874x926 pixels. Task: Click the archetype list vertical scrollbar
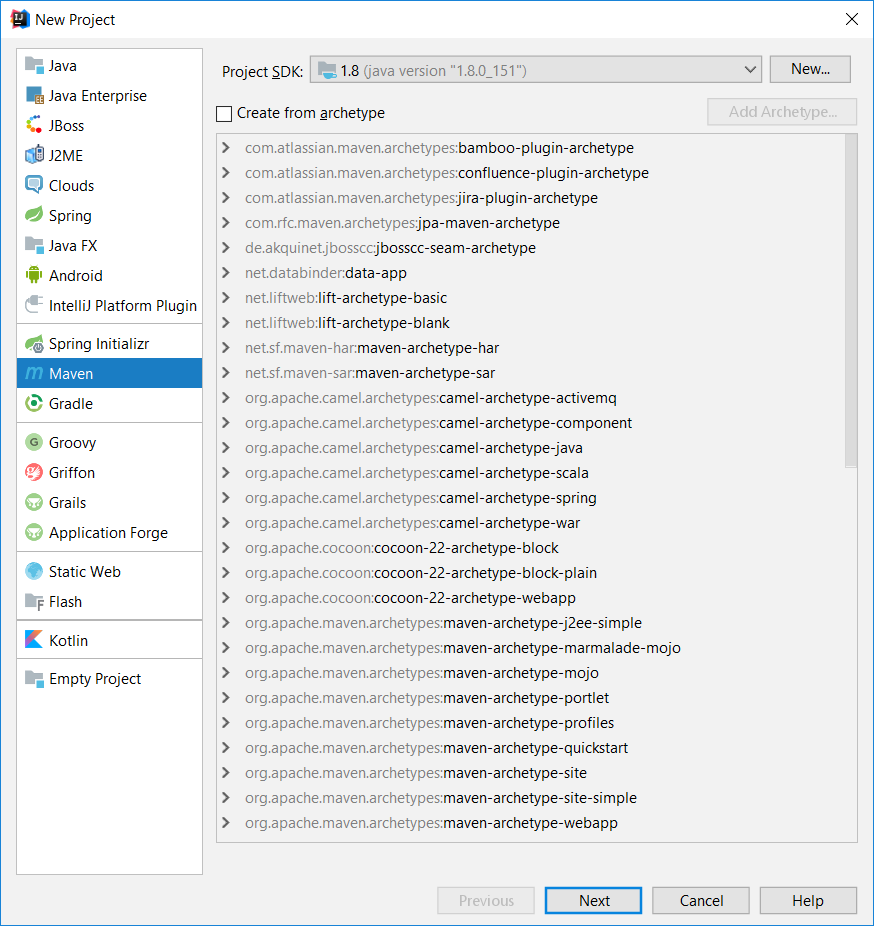[850, 301]
